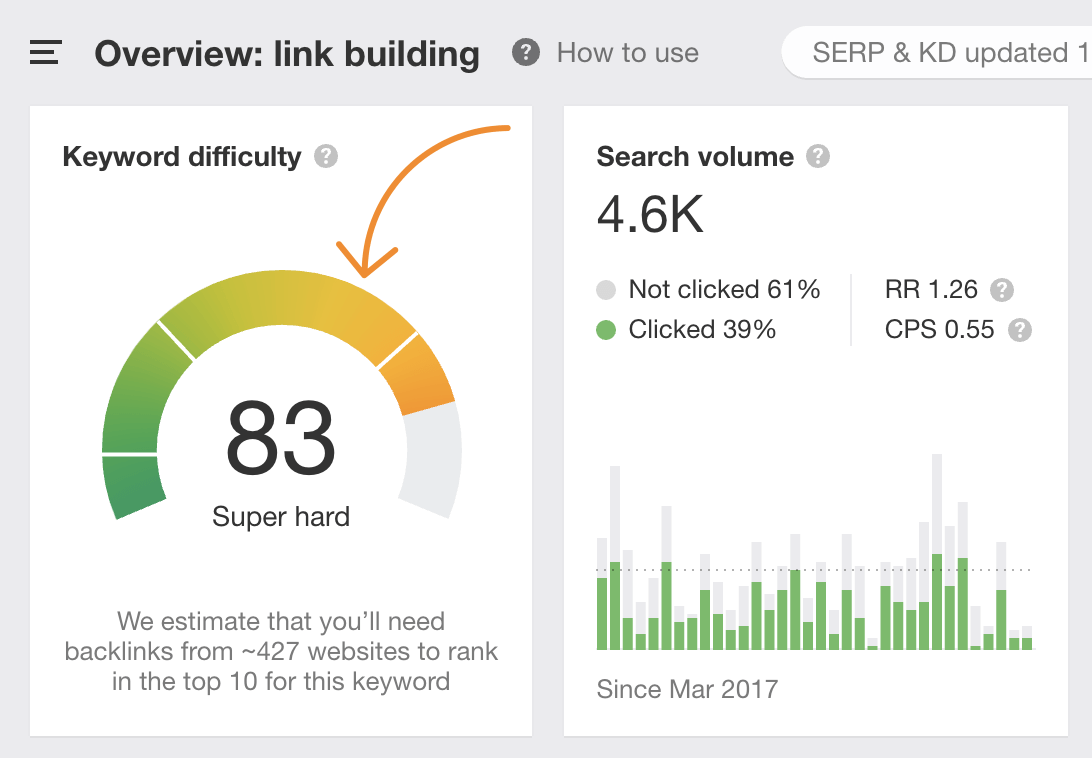Click the grey unfilled gauge segment

(434, 459)
